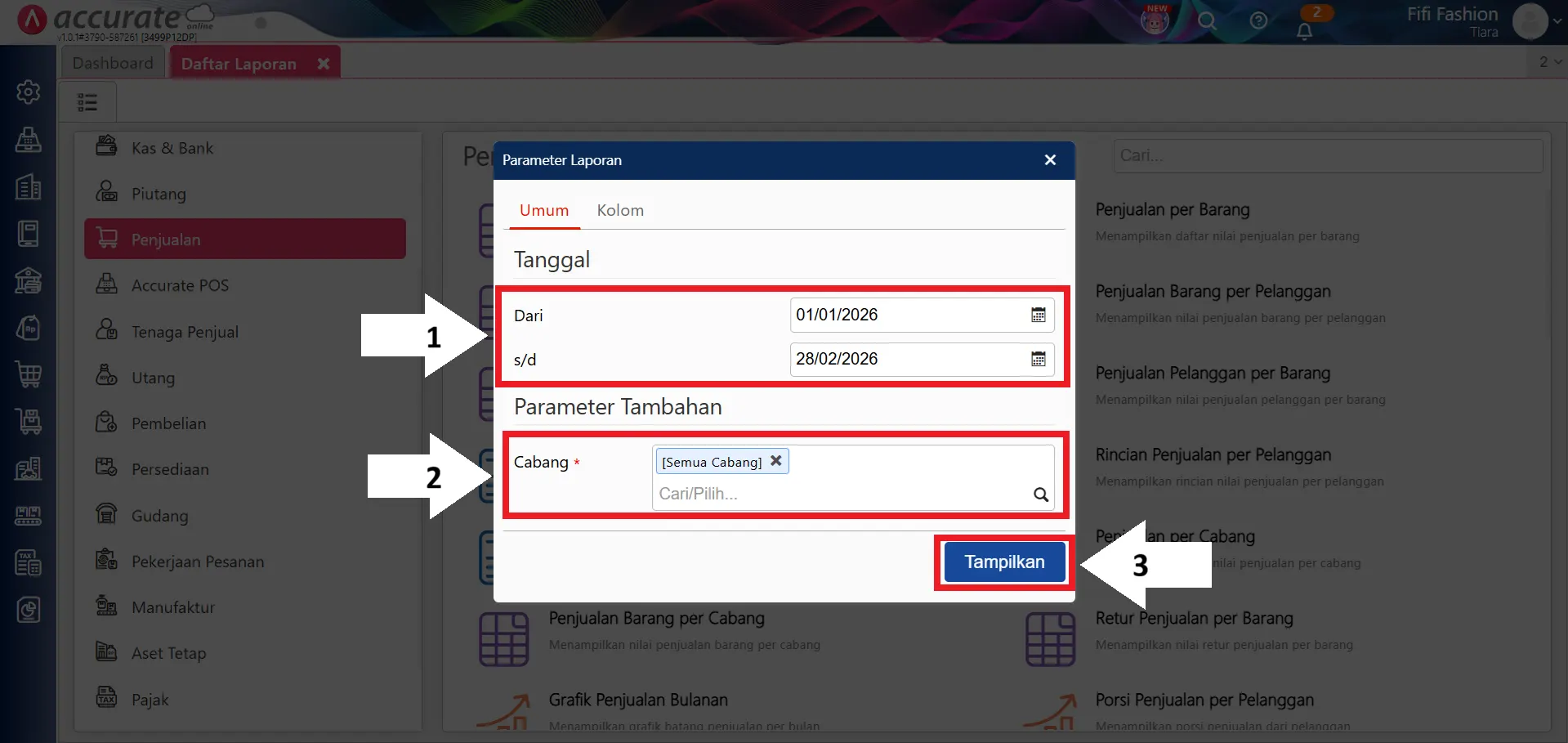Select Manufaktur report category
Viewport: 1568px width, 743px height.
tap(245, 607)
